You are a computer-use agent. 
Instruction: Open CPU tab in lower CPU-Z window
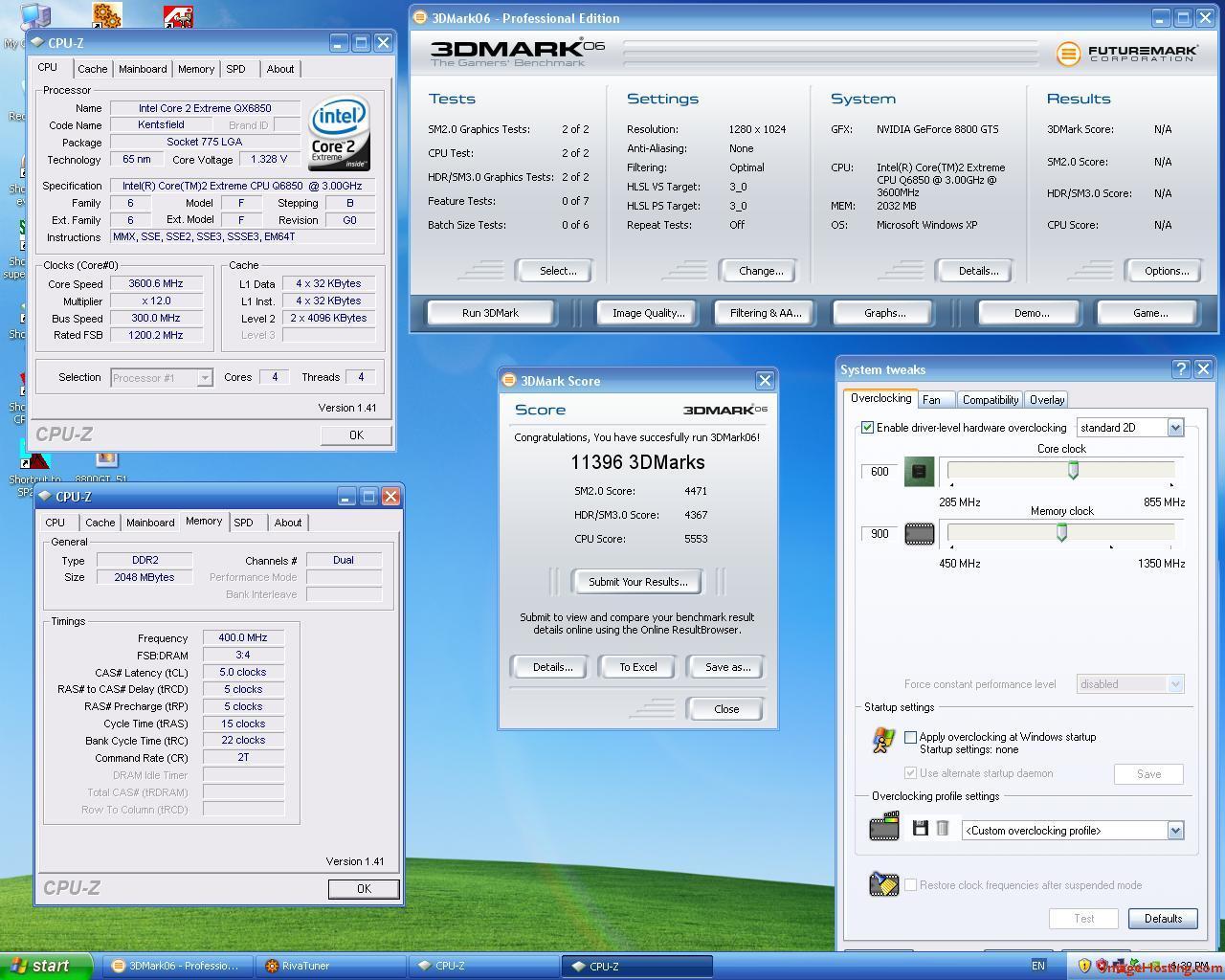point(56,523)
